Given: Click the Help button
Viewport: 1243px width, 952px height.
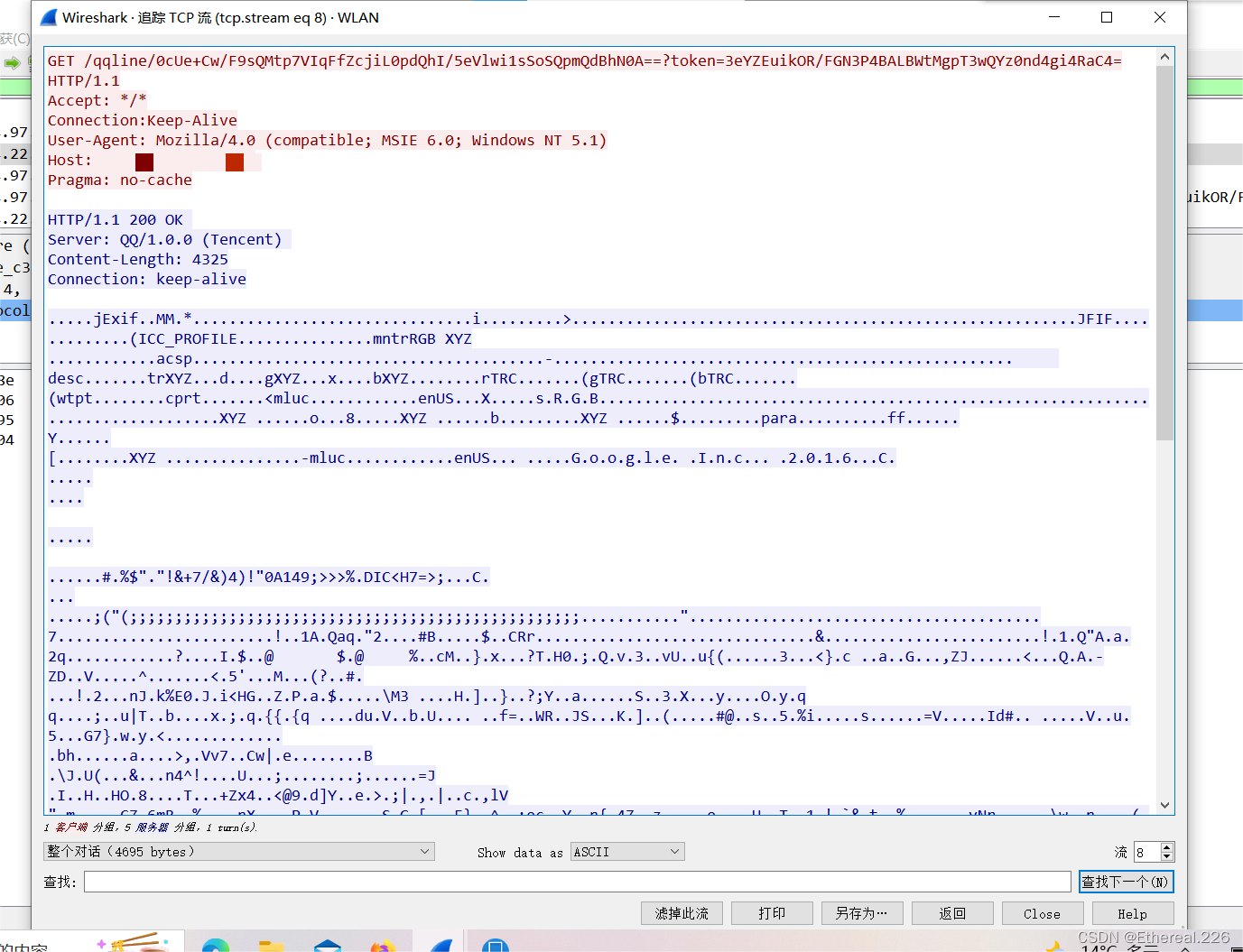Looking at the screenshot, I should pyautogui.click(x=1133, y=913).
